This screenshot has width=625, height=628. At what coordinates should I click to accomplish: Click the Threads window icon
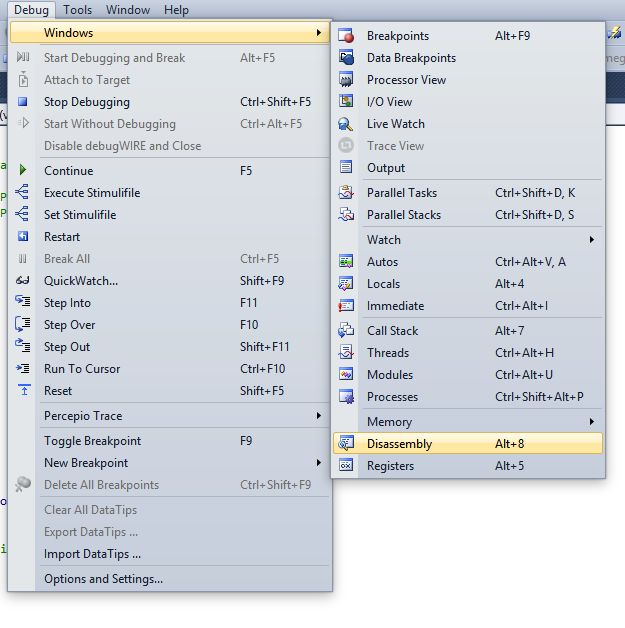(x=346, y=352)
